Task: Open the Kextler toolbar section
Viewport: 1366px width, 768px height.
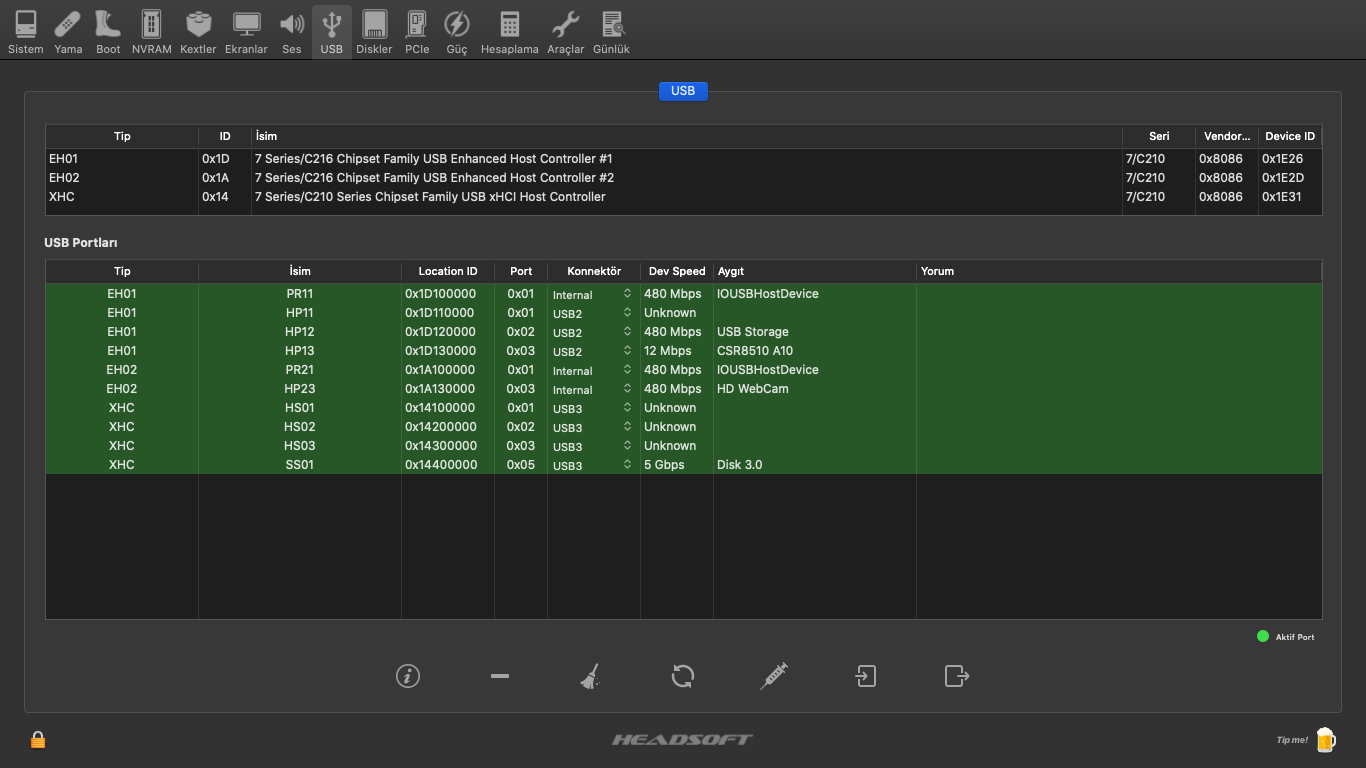Action: pyautogui.click(x=198, y=32)
